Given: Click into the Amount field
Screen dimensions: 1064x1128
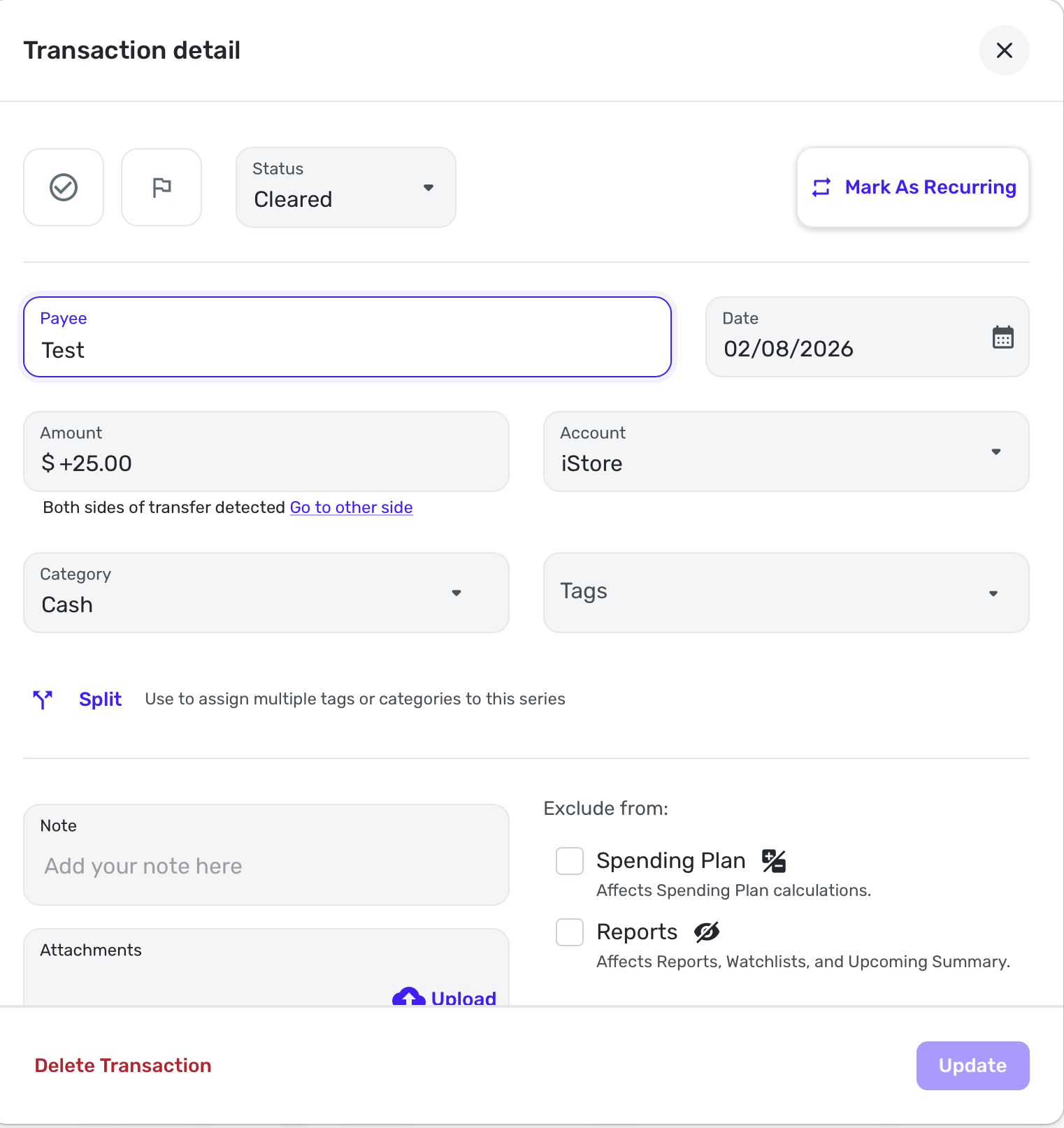Looking at the screenshot, I should click(x=266, y=463).
